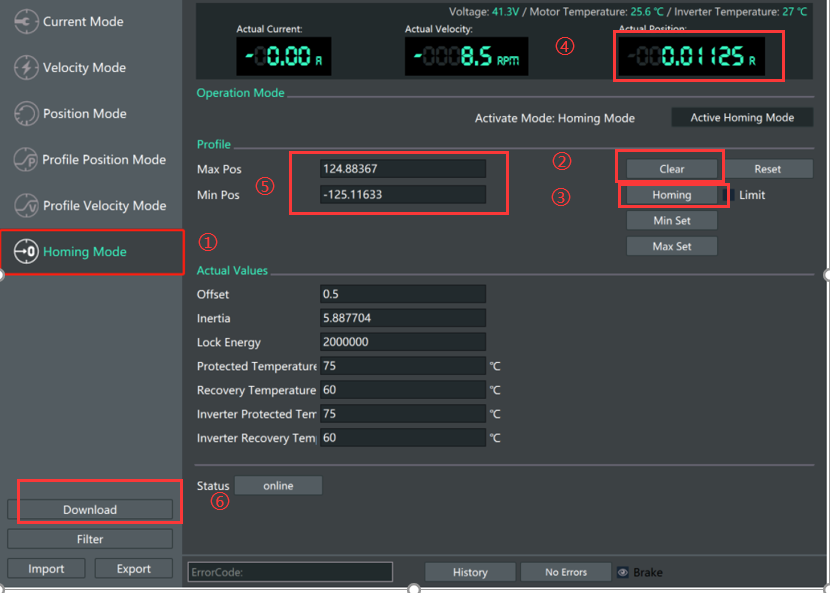The height and width of the screenshot is (593, 830).
Task: Download parameters using the Download button
Action: pos(90,510)
